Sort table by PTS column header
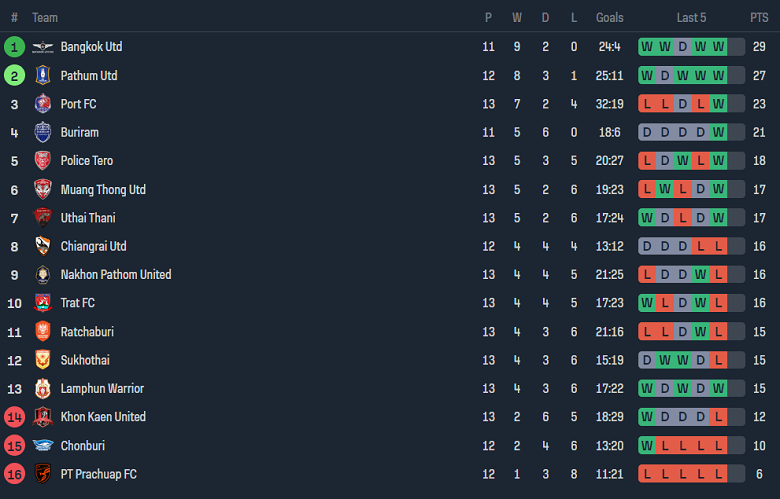Viewport: 780px width, 499px height. (x=759, y=18)
